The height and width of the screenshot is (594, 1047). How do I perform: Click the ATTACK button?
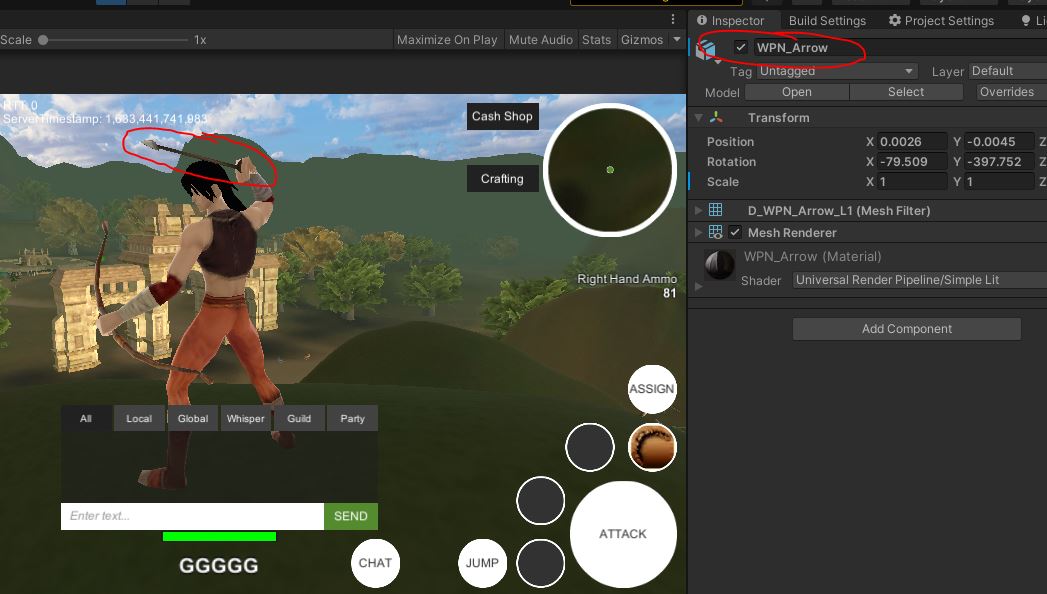(623, 534)
